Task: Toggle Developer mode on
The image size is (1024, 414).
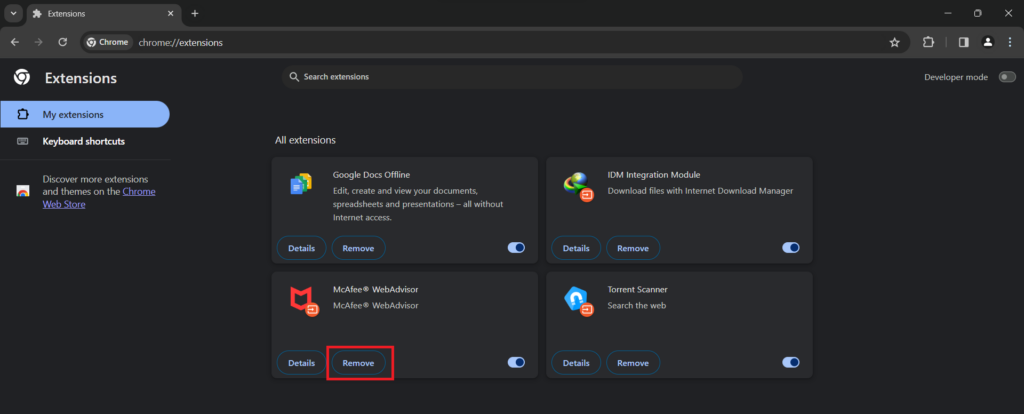Action: 1006,77
